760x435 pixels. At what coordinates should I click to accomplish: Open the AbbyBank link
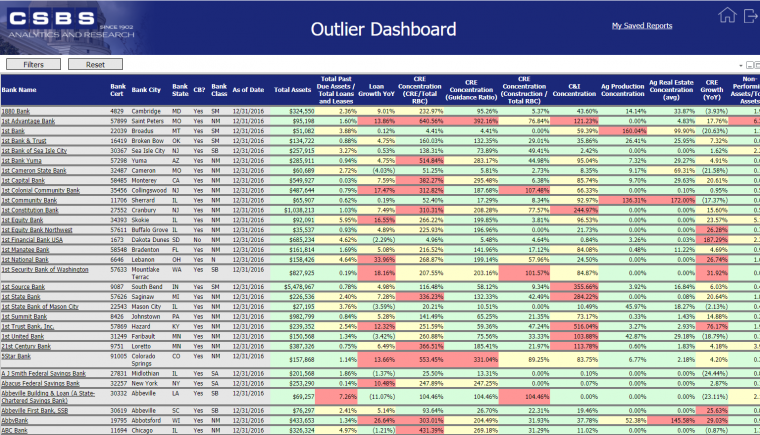[x=15, y=420]
